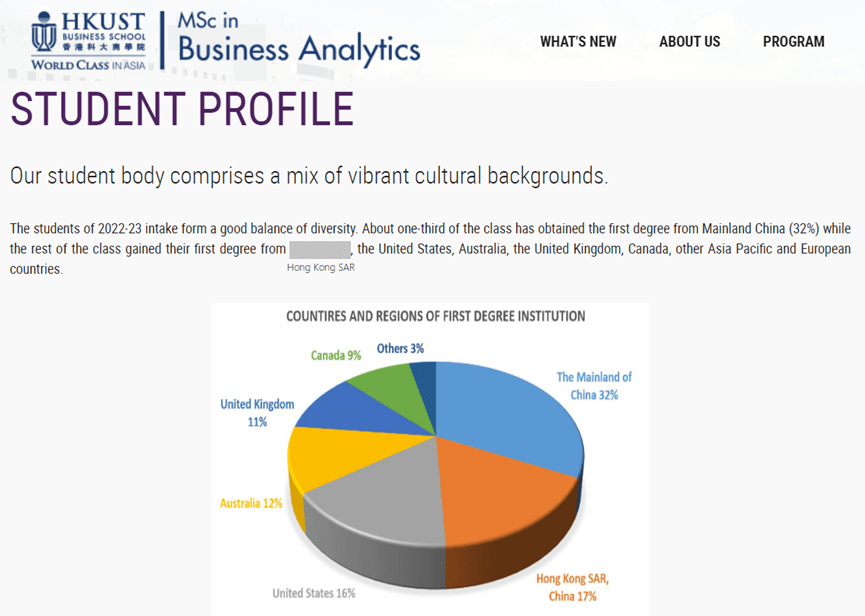Click the United States 16% chart label

(314, 593)
